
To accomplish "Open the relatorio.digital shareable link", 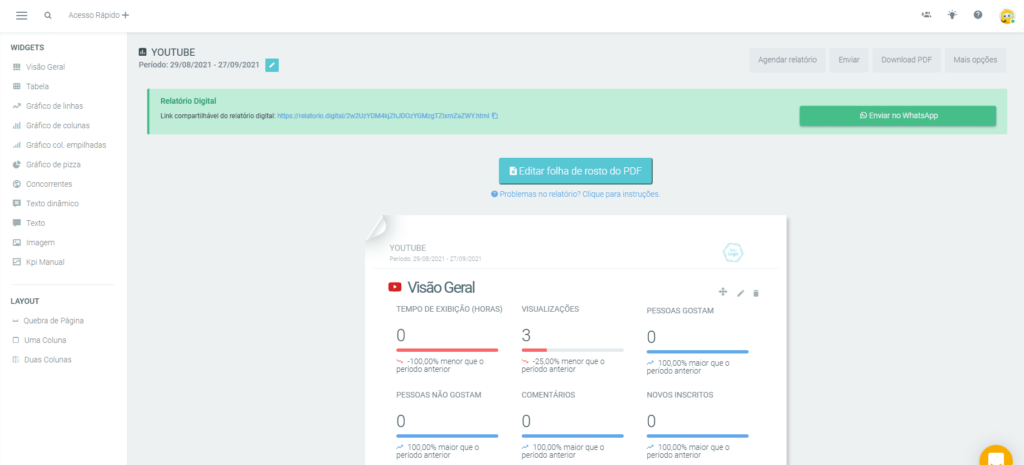I will click(x=383, y=116).
